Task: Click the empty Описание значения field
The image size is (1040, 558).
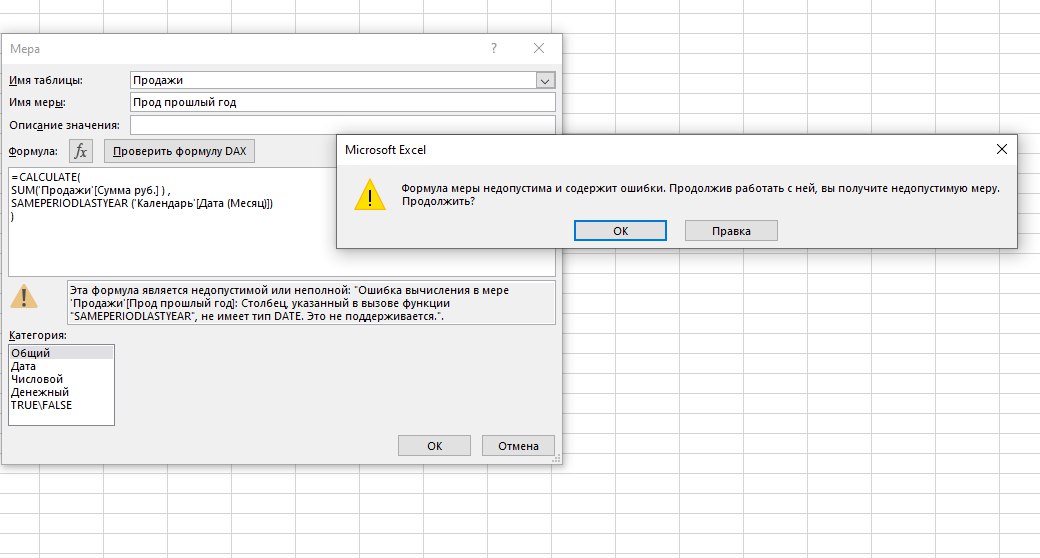Action: (343, 125)
